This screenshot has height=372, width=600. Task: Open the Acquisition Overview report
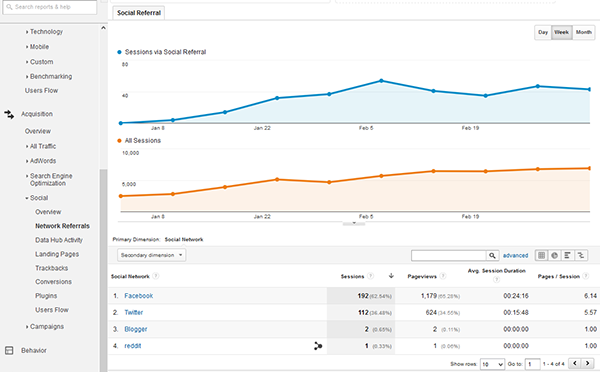coord(38,131)
